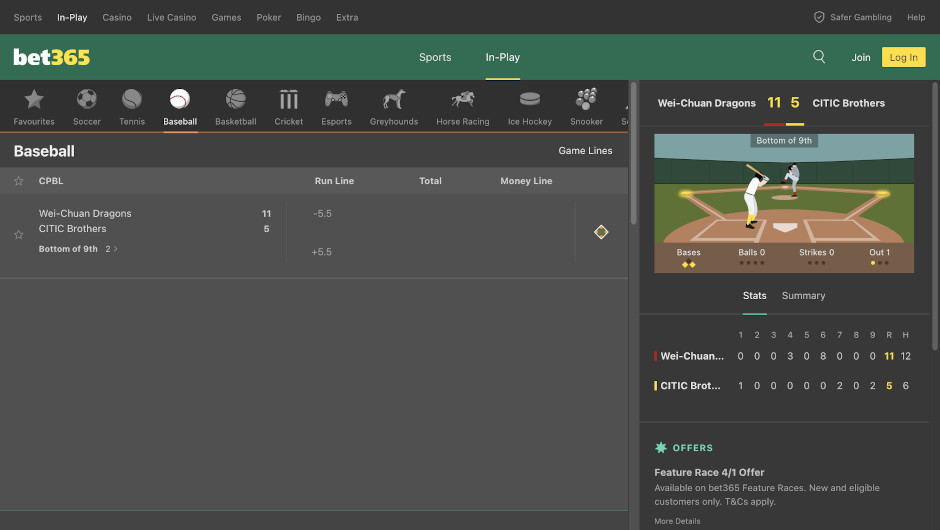940x530 pixels.
Task: Favourite the CPBL league with star
Action: [19, 181]
